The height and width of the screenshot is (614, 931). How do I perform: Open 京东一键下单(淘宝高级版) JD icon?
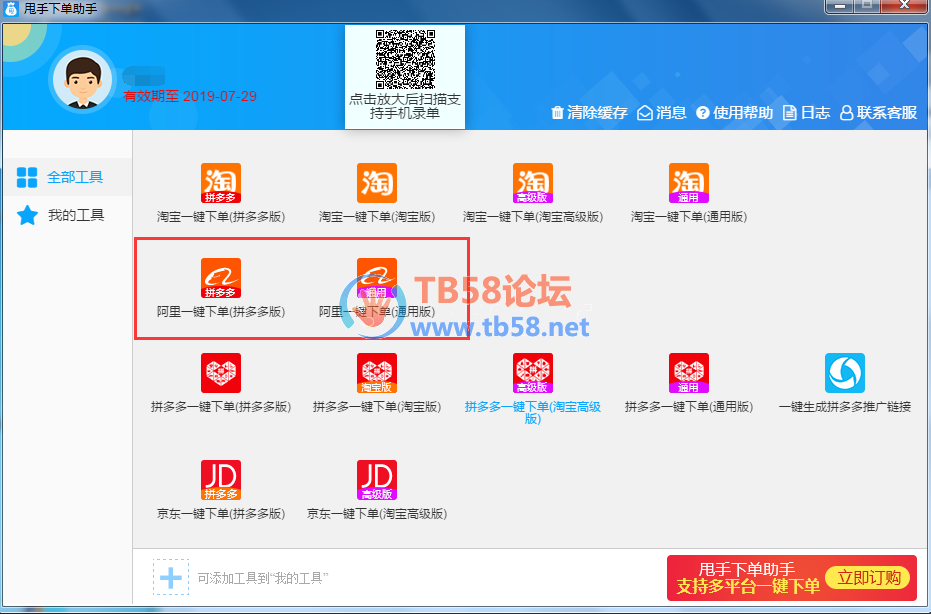[x=377, y=480]
